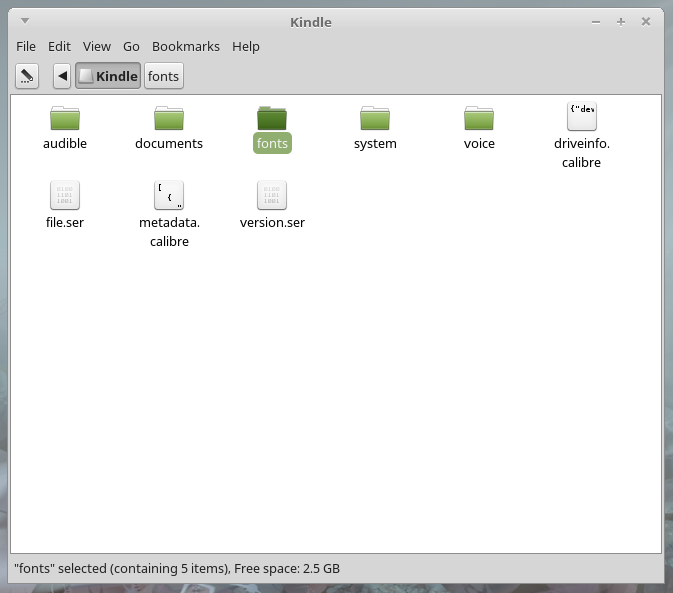Maximize the Kindle window
The width and height of the screenshot is (673, 593).
621,22
